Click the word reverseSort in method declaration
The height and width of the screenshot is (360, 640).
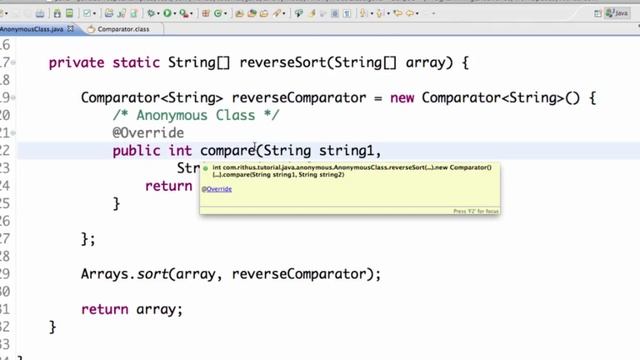pyautogui.click(x=283, y=62)
